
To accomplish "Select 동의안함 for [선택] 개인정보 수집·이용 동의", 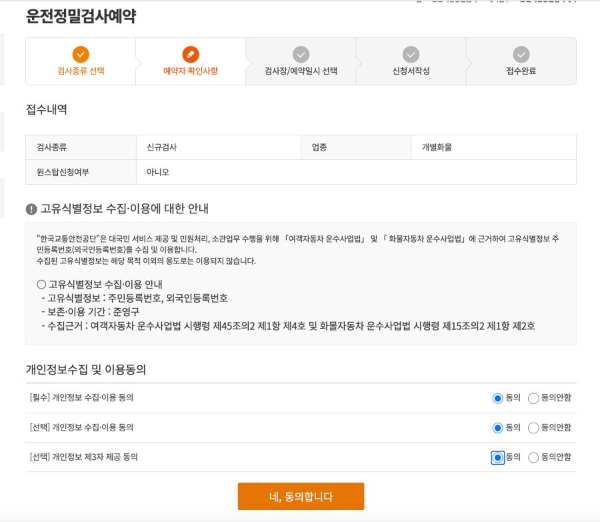I will point(533,428).
